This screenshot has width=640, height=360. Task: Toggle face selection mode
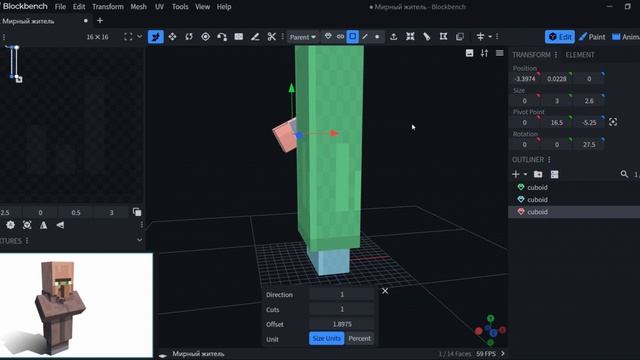coord(352,37)
